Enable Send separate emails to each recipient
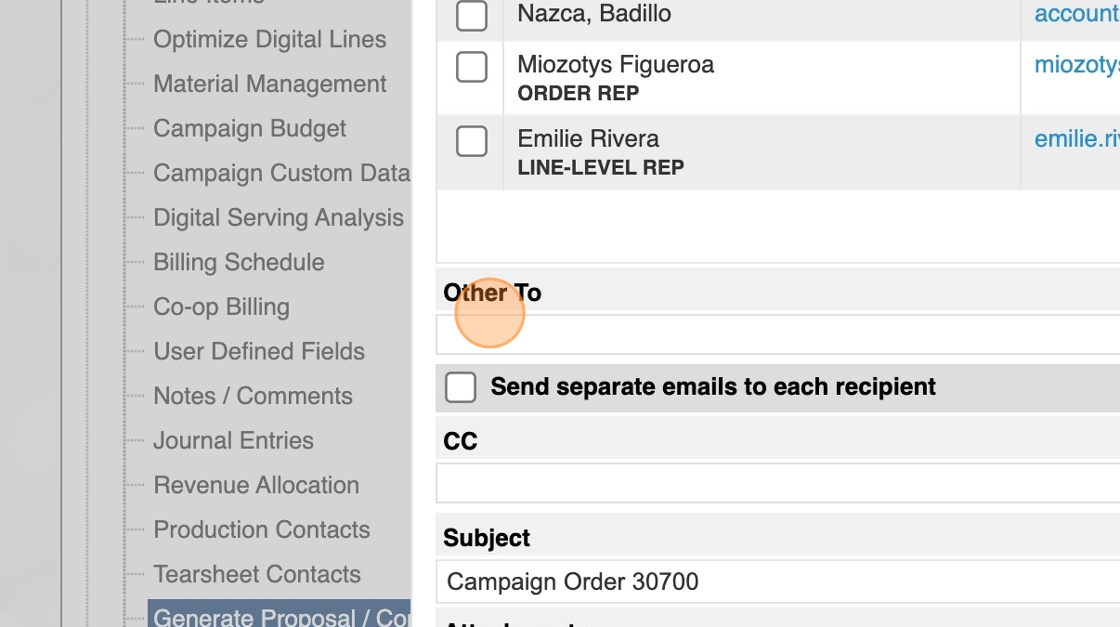1120x627 pixels. [460, 387]
